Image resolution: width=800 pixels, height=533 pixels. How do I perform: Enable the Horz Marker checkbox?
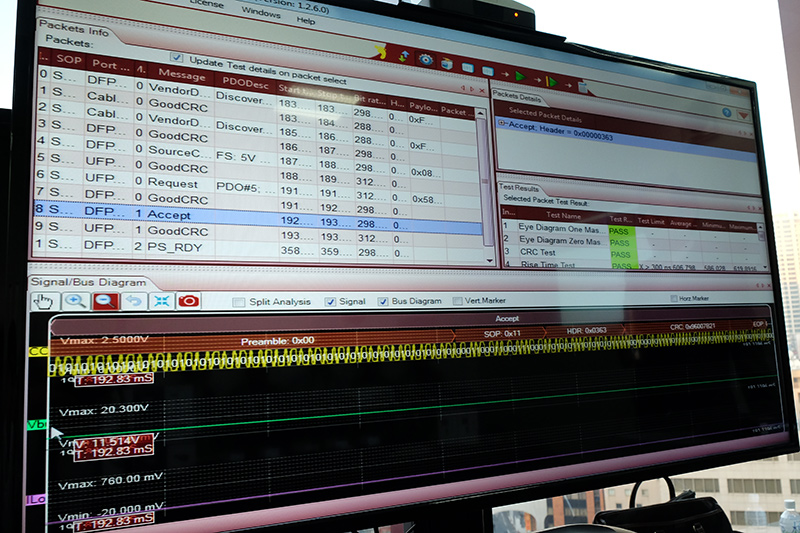[673, 298]
